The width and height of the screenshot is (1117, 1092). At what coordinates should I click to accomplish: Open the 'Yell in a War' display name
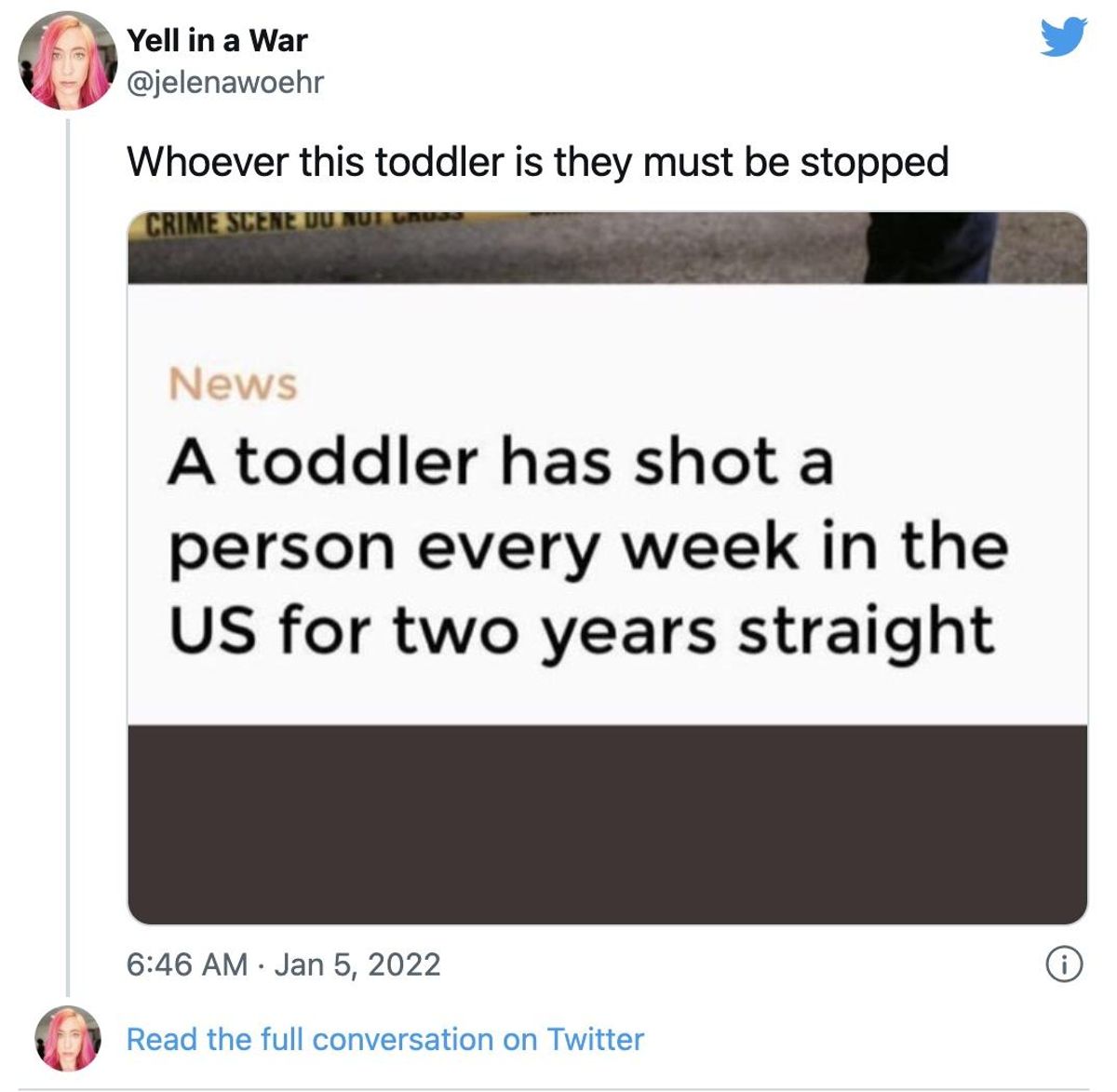point(217,40)
